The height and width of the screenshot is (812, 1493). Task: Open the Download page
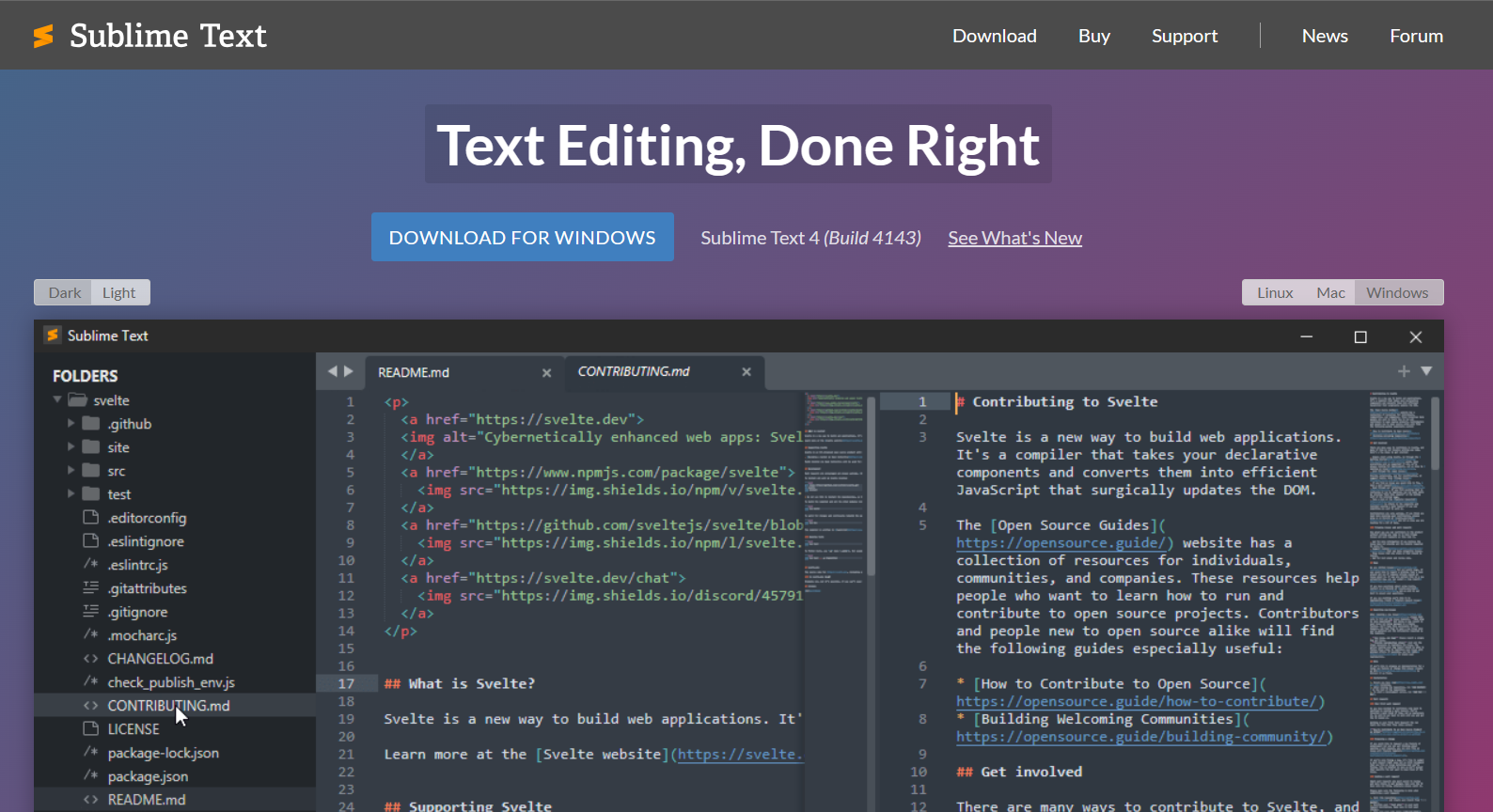click(x=995, y=36)
